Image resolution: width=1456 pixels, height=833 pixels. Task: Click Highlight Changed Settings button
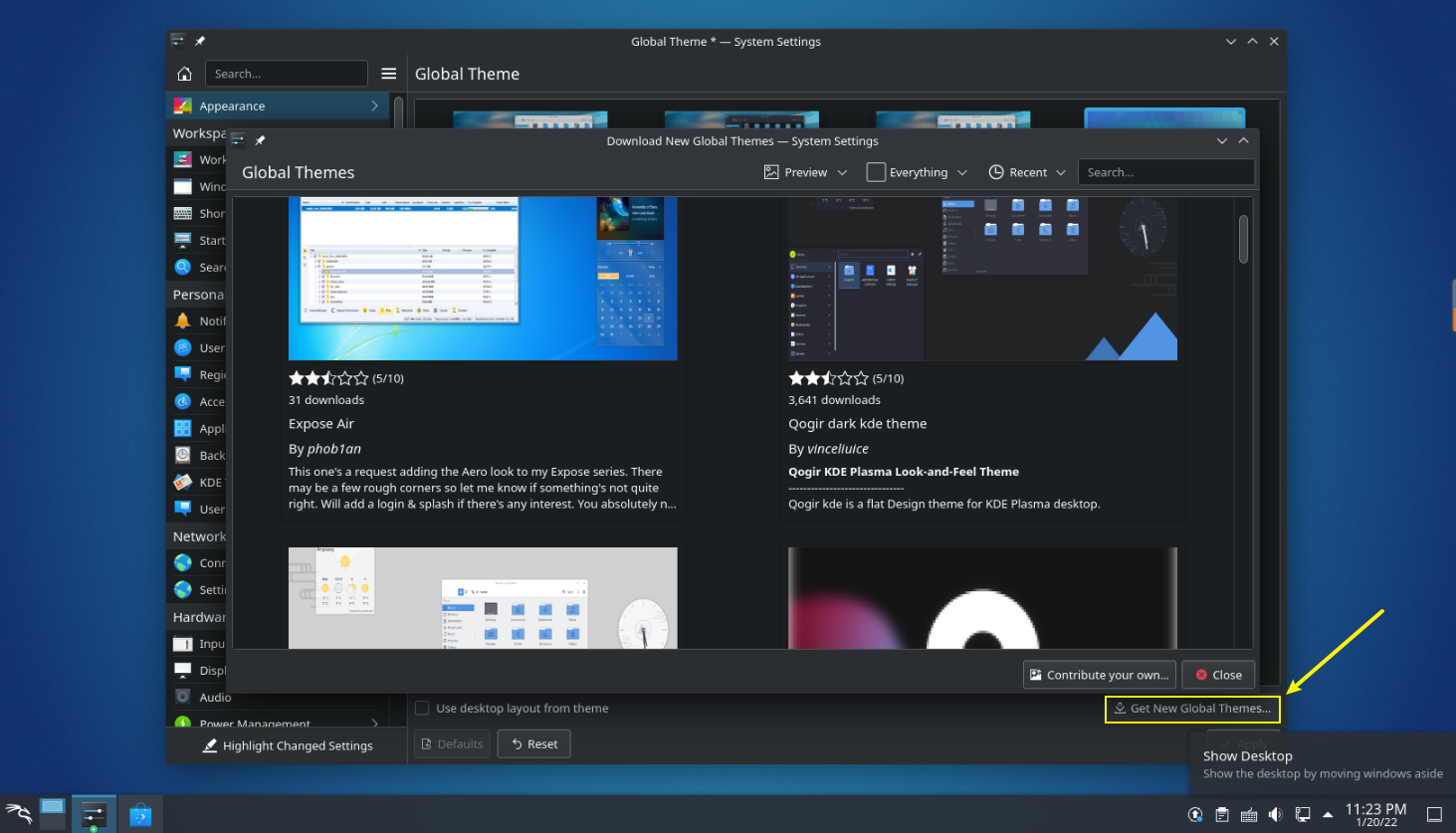(287, 745)
